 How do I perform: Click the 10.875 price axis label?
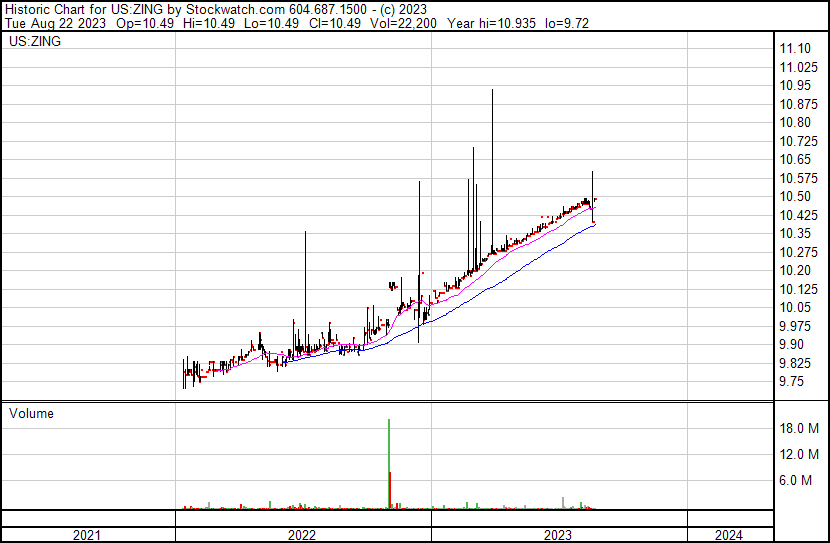point(798,105)
